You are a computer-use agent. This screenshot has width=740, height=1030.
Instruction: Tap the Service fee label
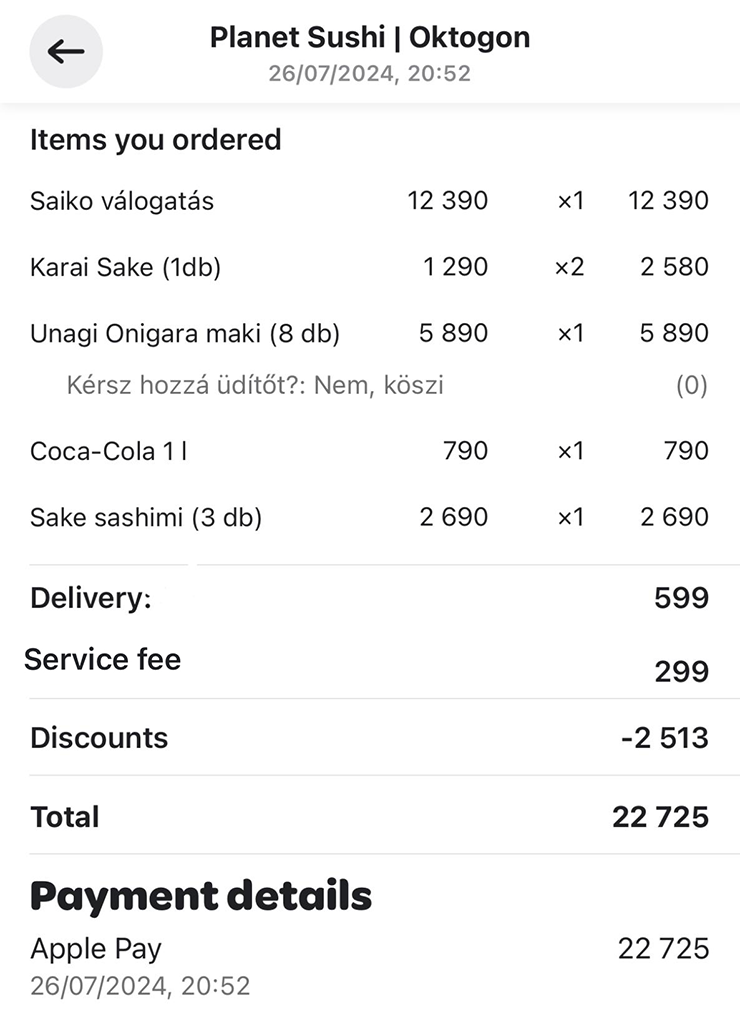click(x=102, y=659)
